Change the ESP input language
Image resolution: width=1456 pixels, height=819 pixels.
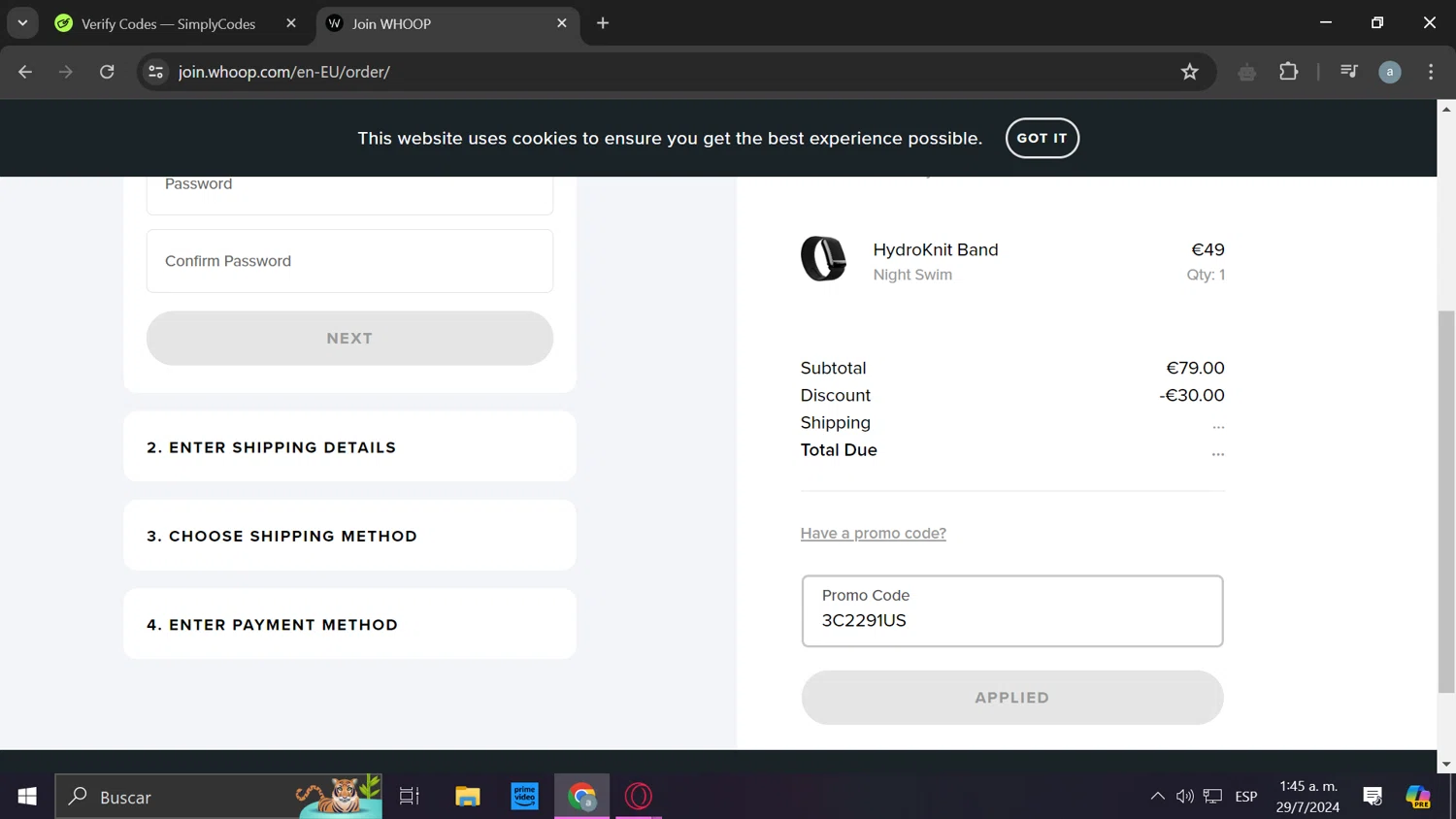point(1246,797)
